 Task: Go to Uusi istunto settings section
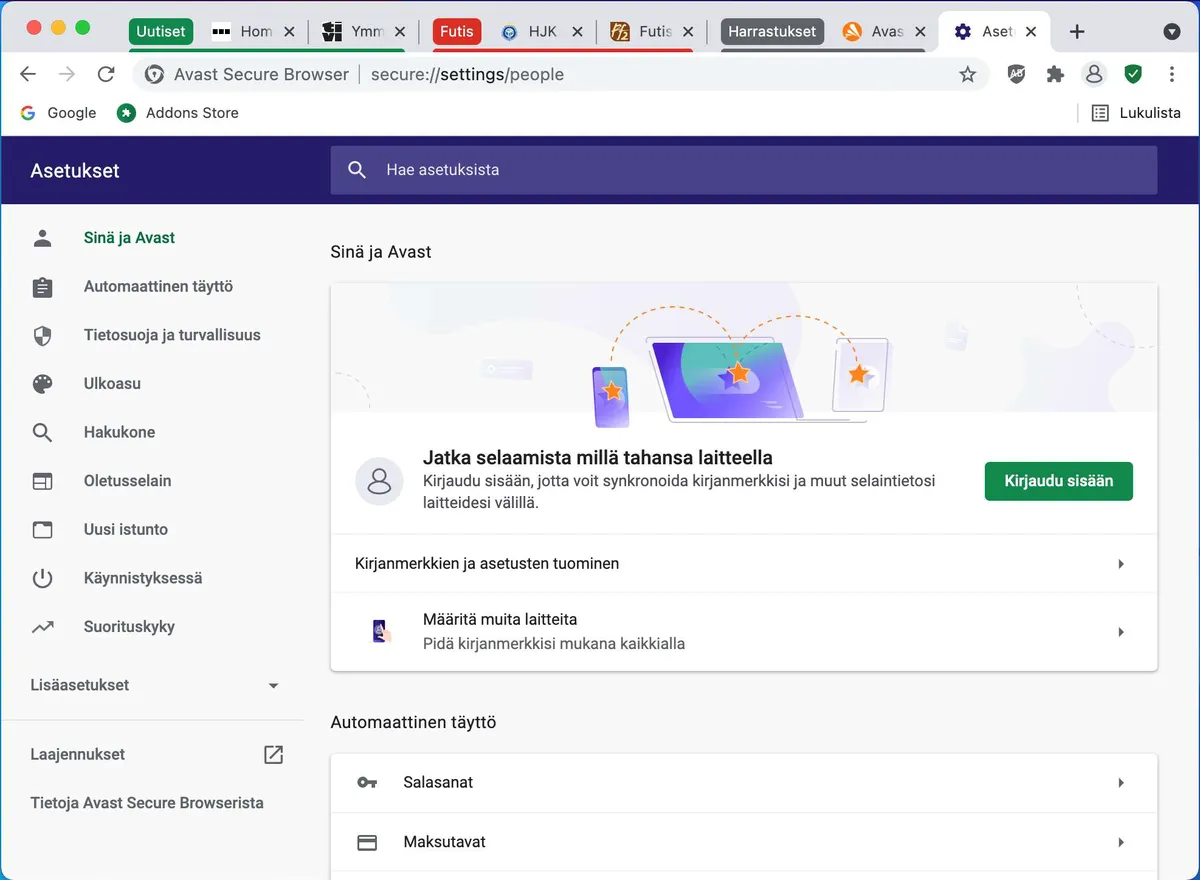[126, 530]
